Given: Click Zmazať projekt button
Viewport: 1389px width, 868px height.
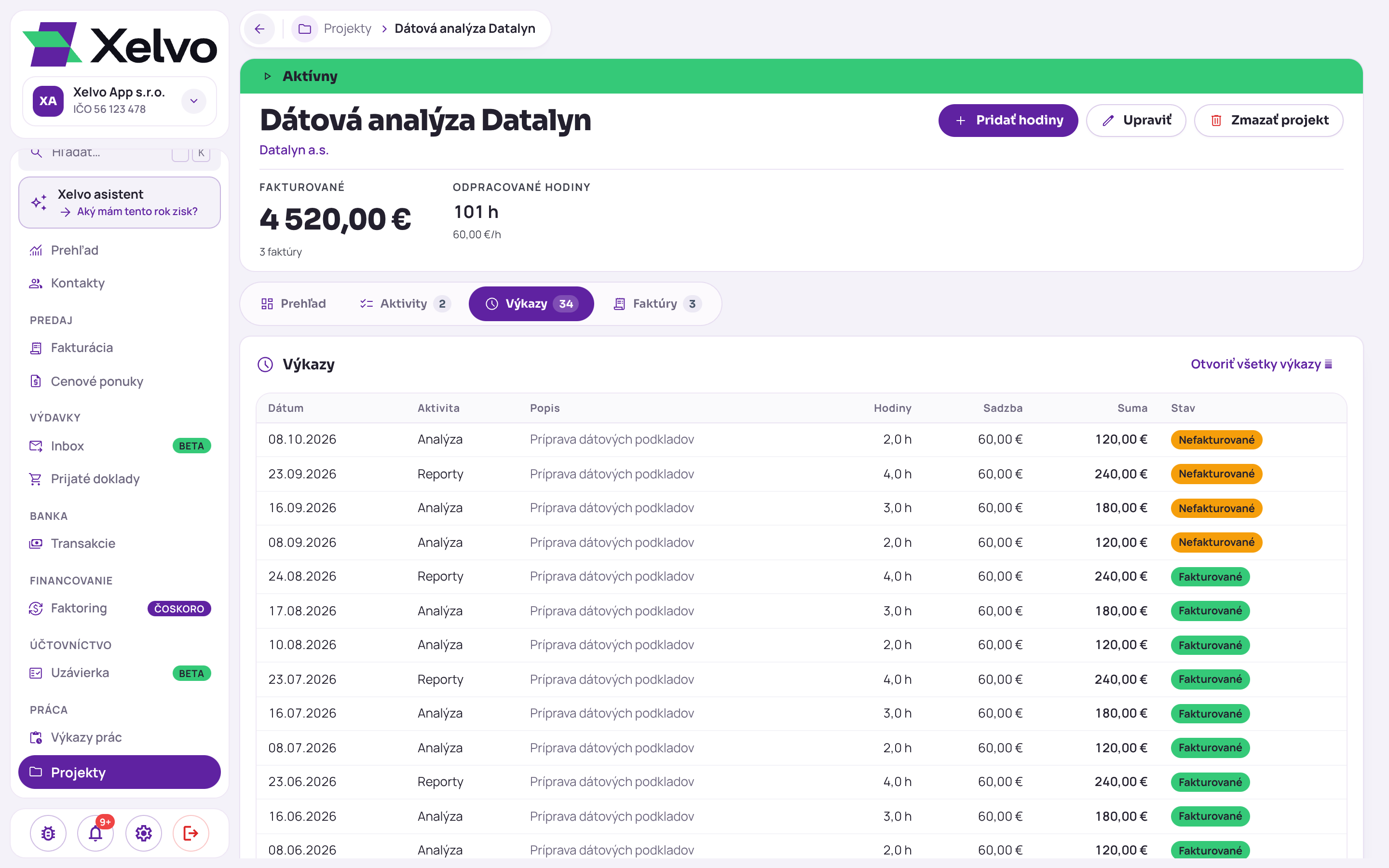Looking at the screenshot, I should click(1268, 121).
